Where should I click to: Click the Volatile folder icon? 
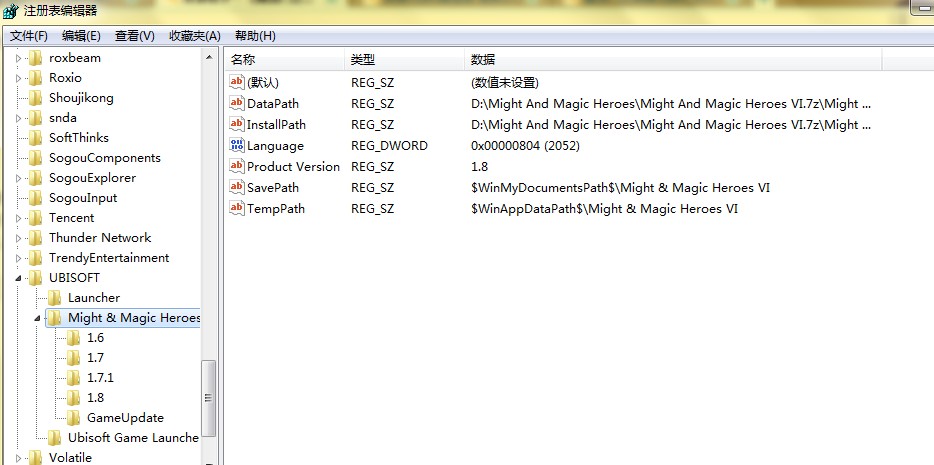click(x=36, y=457)
